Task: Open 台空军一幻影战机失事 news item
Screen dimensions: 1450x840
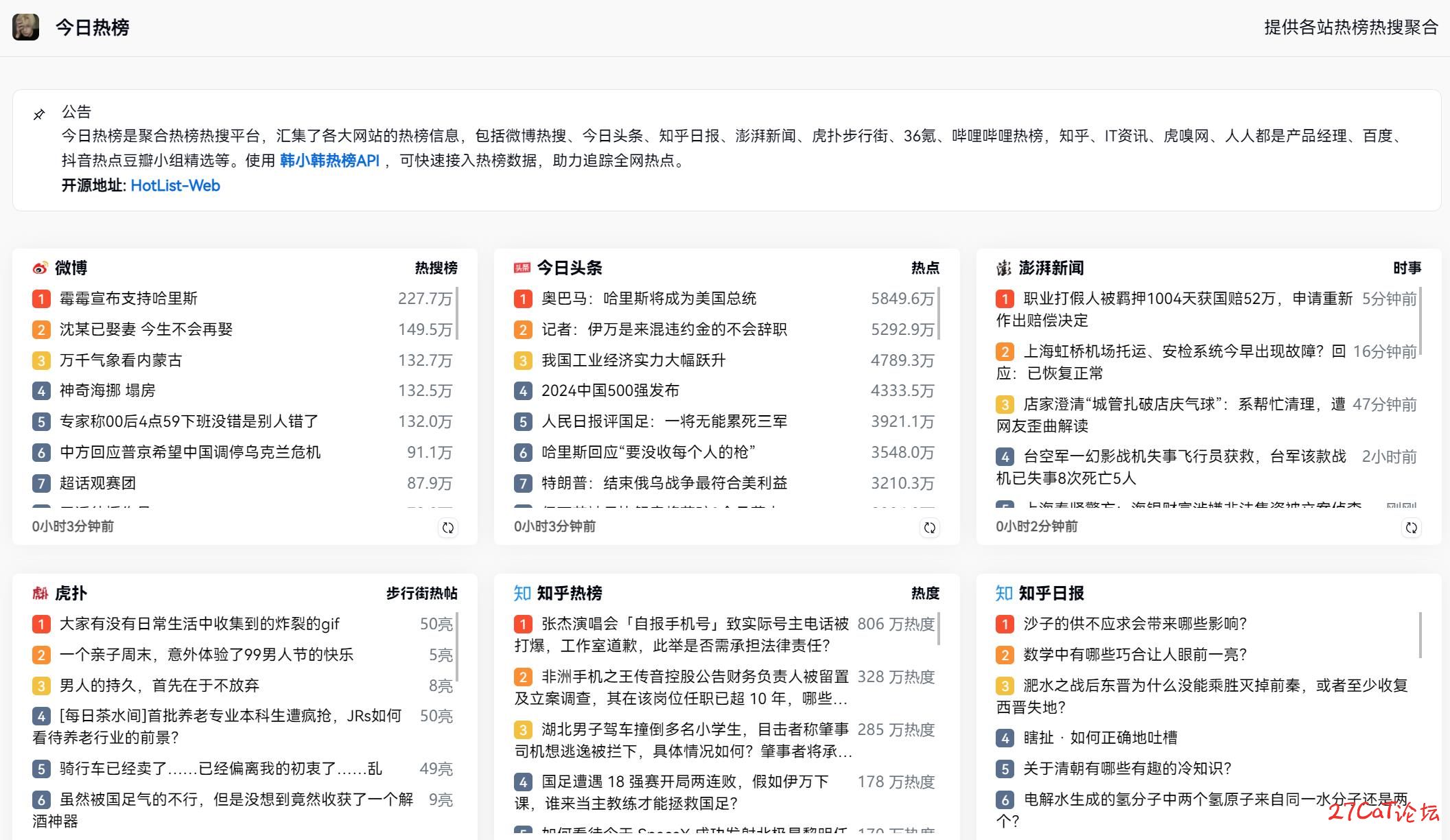Action: 1171,467
